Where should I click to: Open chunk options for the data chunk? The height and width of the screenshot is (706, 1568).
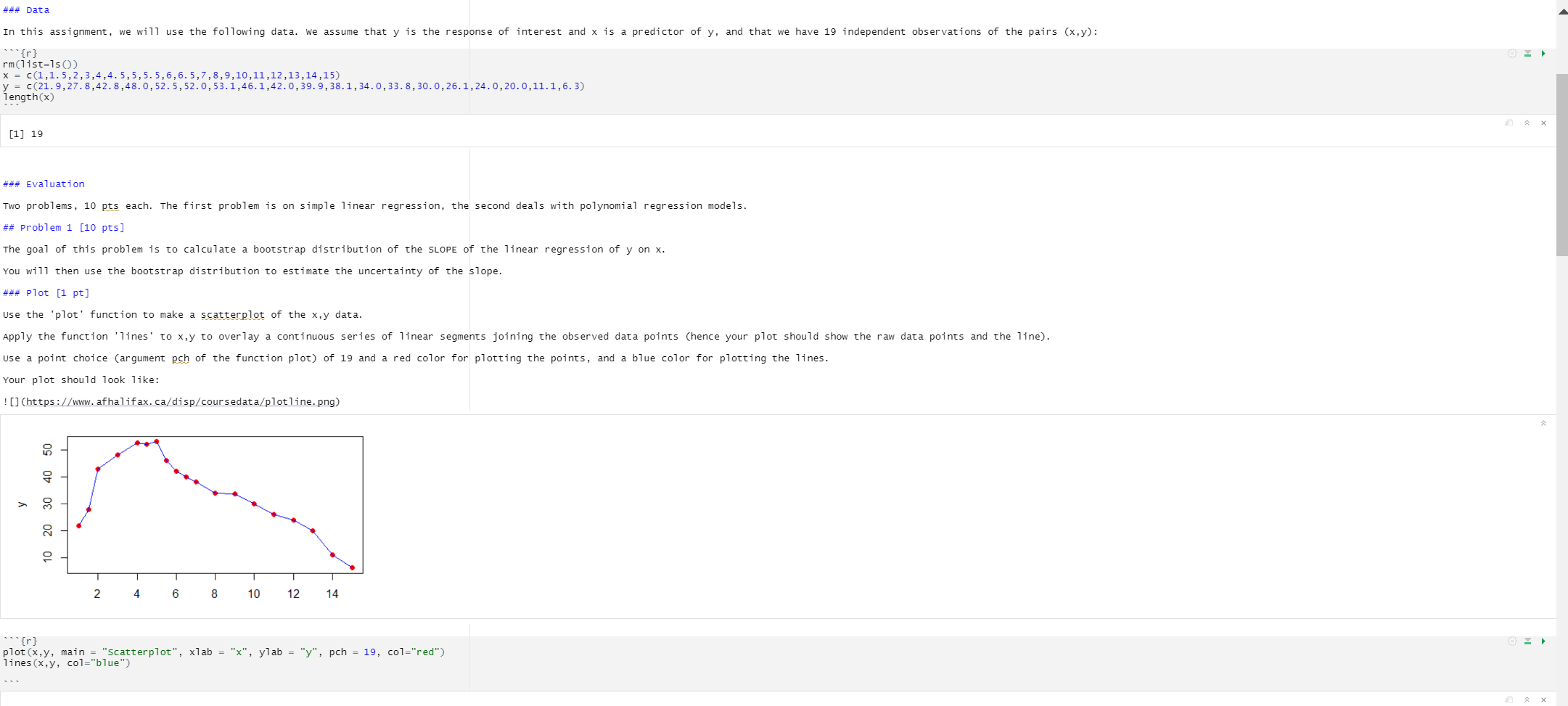point(1511,53)
